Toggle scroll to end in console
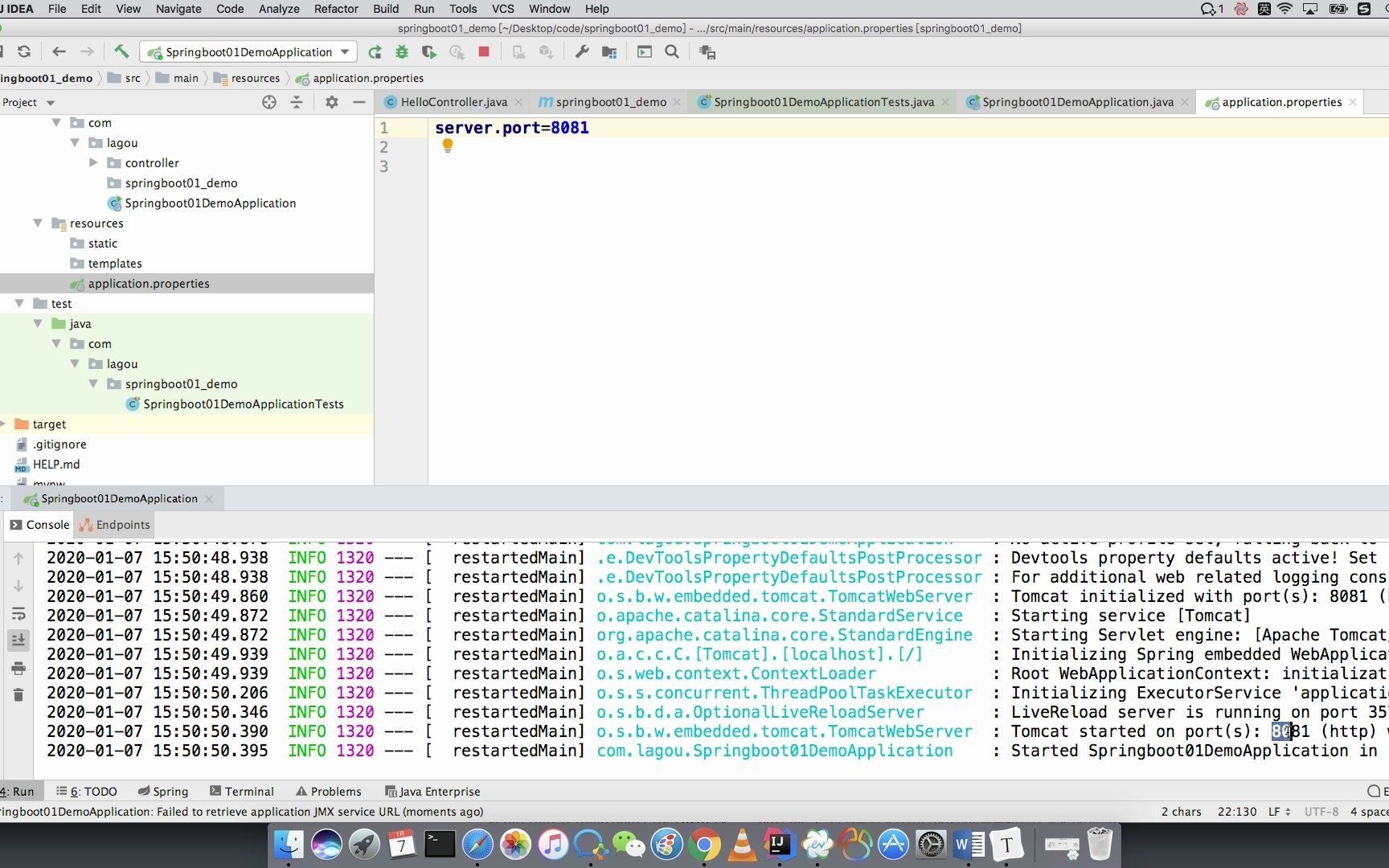This screenshot has width=1389, height=868. (x=18, y=641)
